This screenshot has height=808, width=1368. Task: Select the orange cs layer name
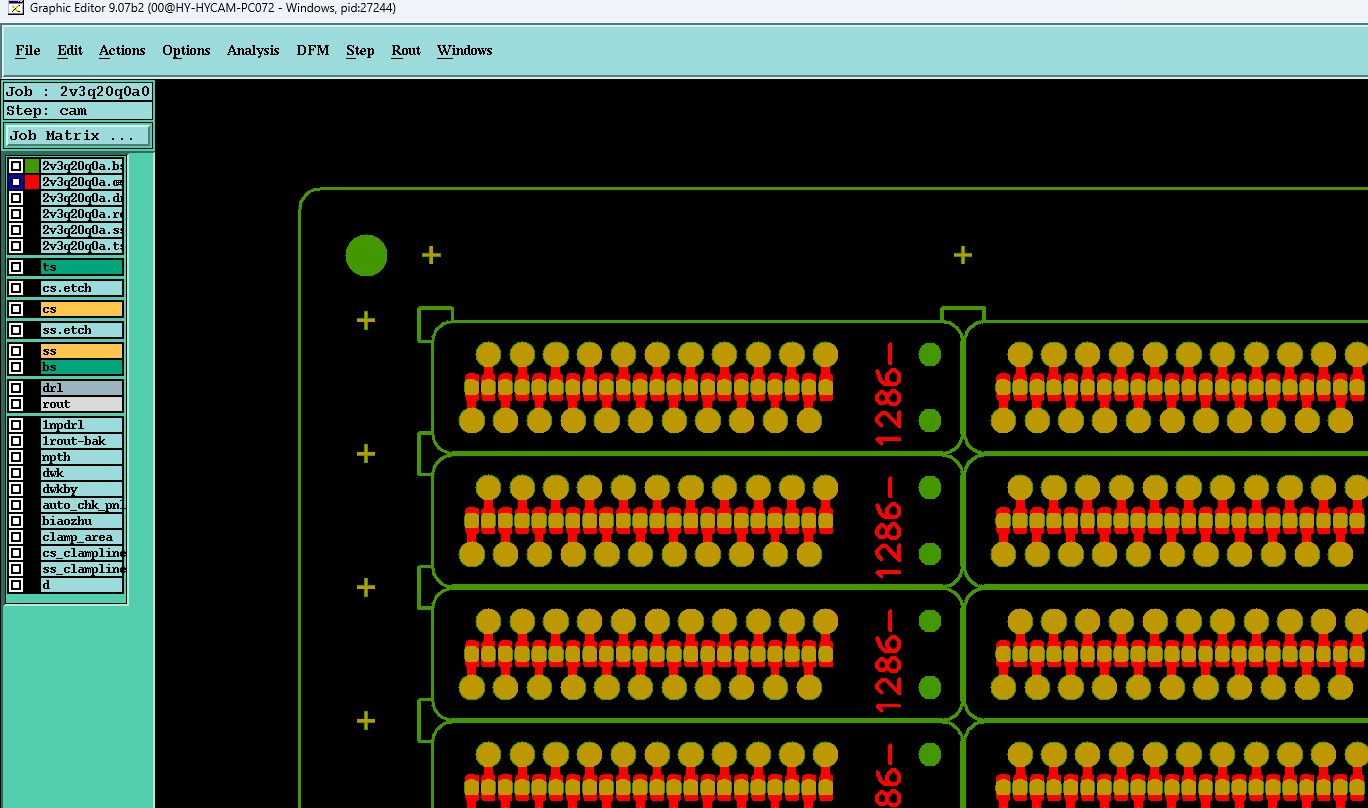pyautogui.click(x=82, y=309)
